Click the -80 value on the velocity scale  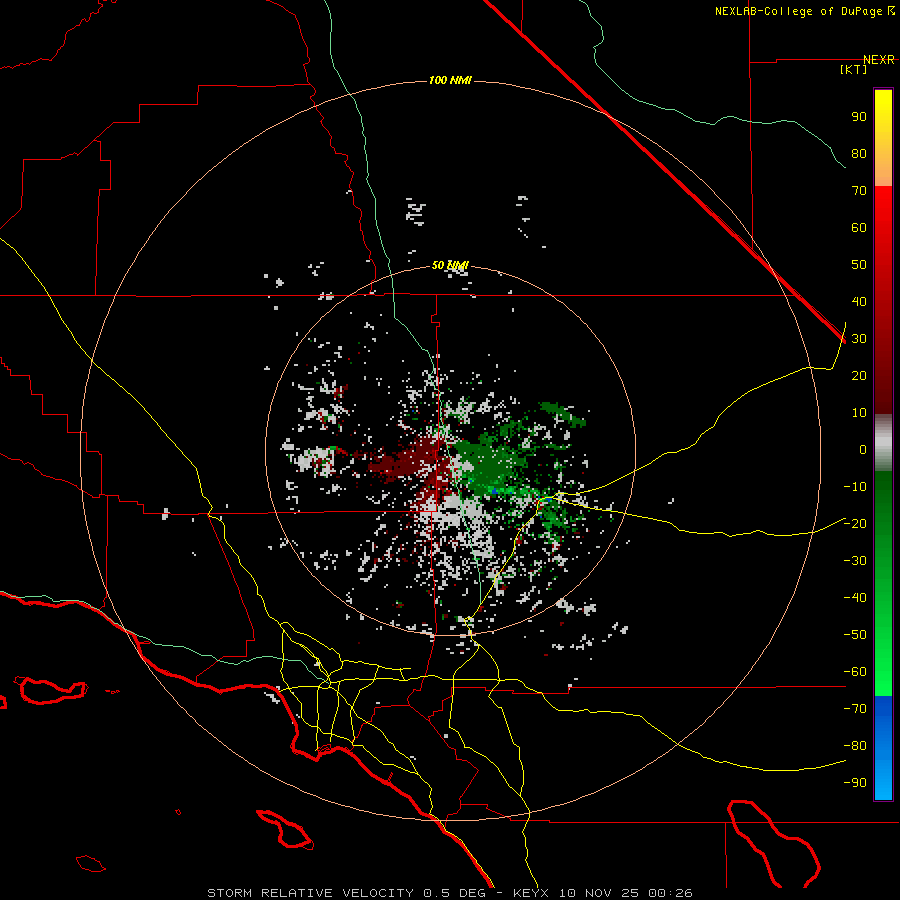click(855, 746)
